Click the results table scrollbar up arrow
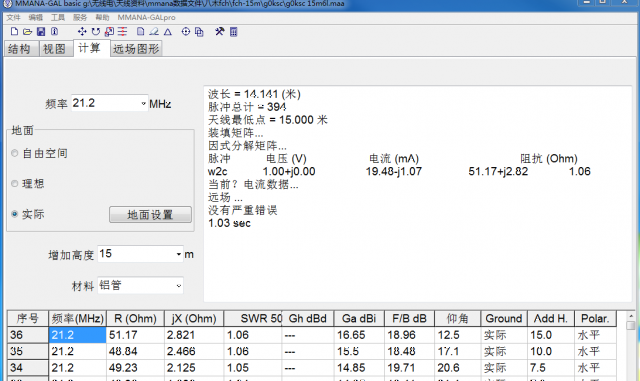The width and height of the screenshot is (640, 381). pyautogui.click(x=631, y=316)
